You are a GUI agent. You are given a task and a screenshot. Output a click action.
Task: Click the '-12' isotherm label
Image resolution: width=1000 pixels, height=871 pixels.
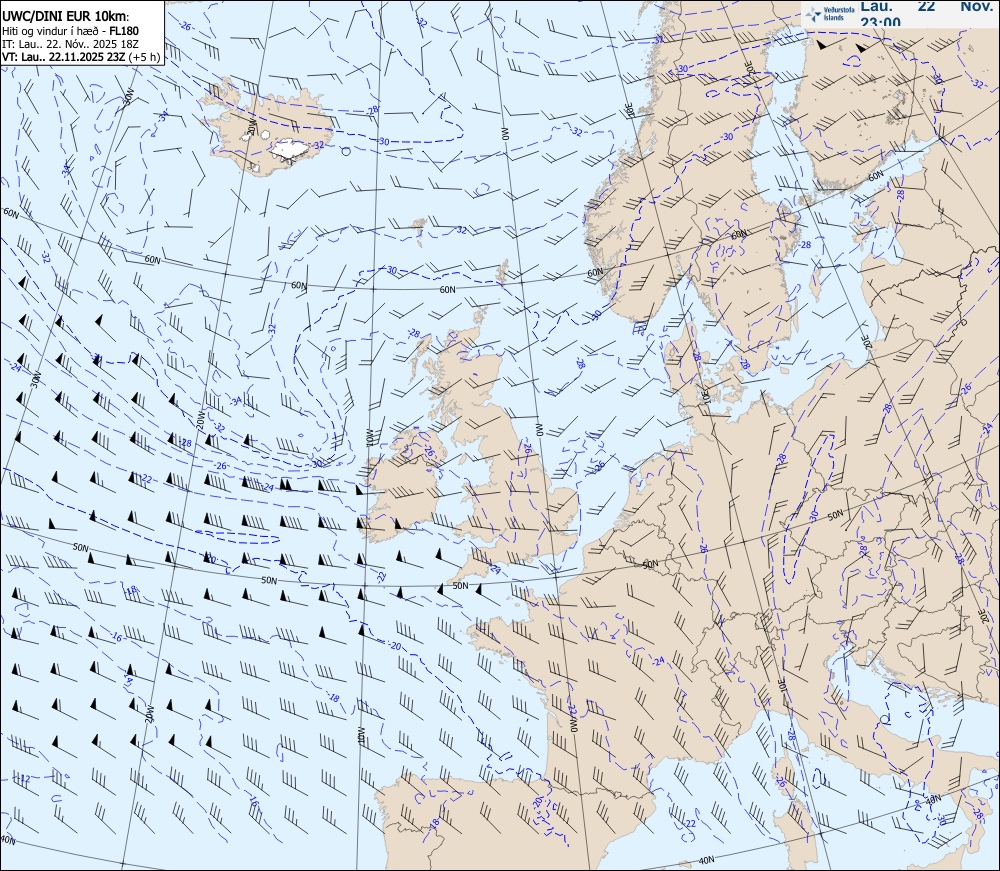24,779
